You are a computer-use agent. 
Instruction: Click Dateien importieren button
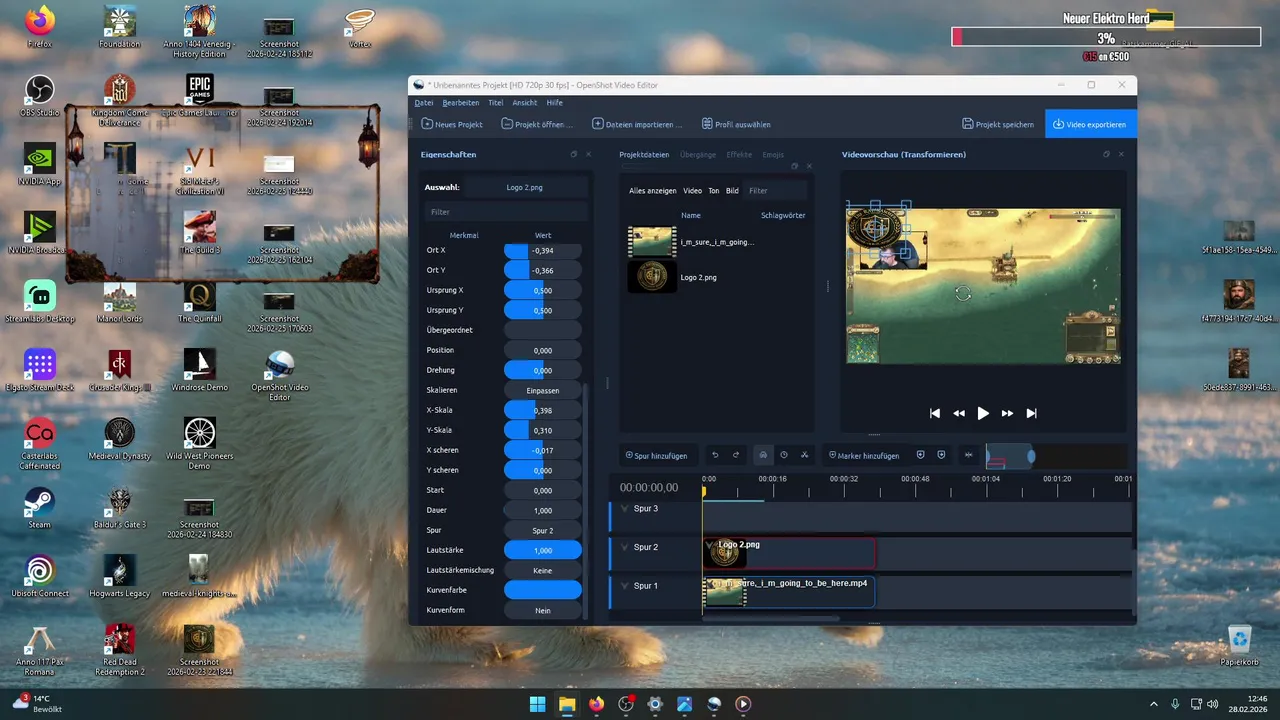pyautogui.click(x=638, y=124)
